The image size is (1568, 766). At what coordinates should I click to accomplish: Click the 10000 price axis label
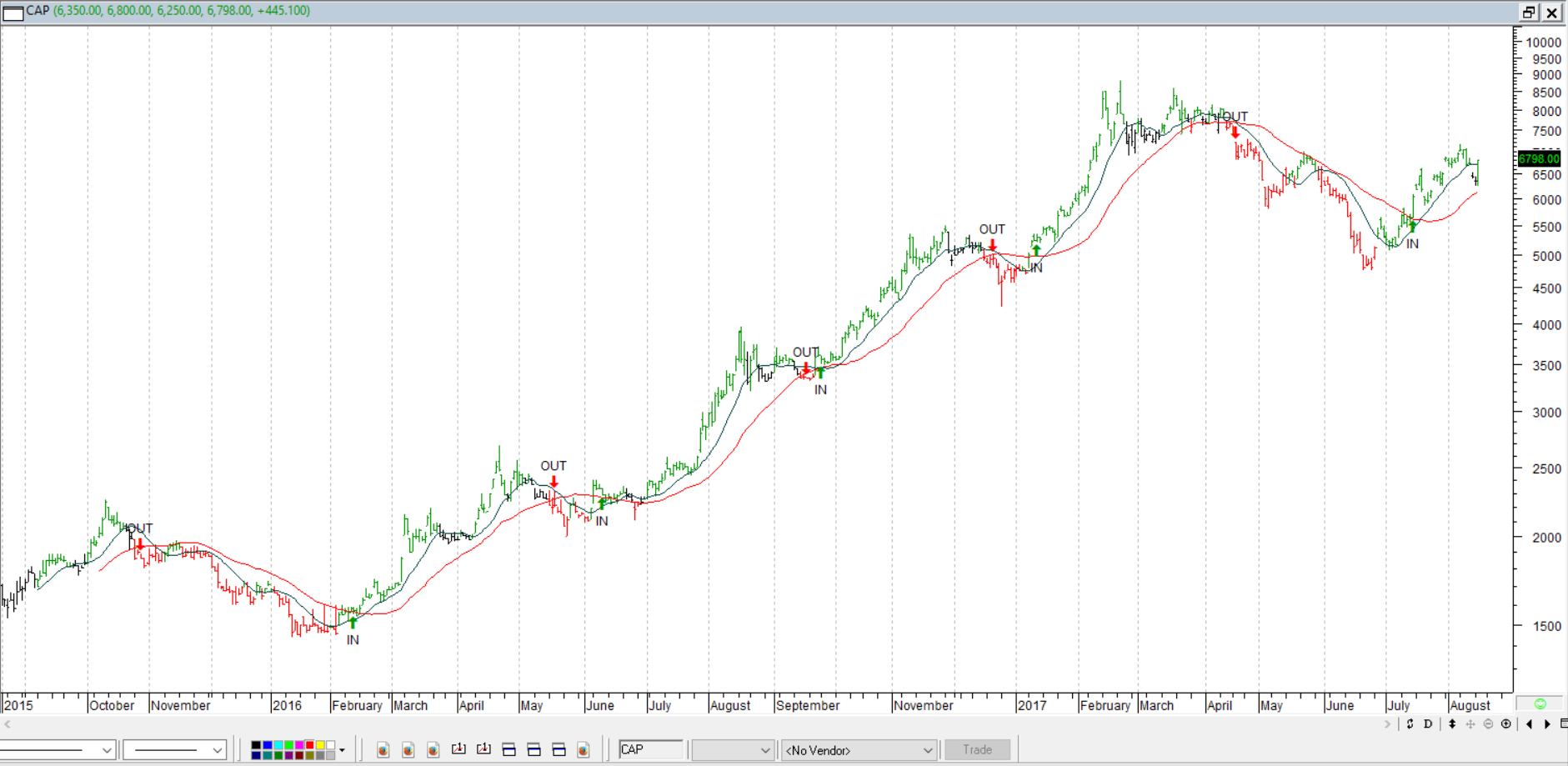point(1543,43)
